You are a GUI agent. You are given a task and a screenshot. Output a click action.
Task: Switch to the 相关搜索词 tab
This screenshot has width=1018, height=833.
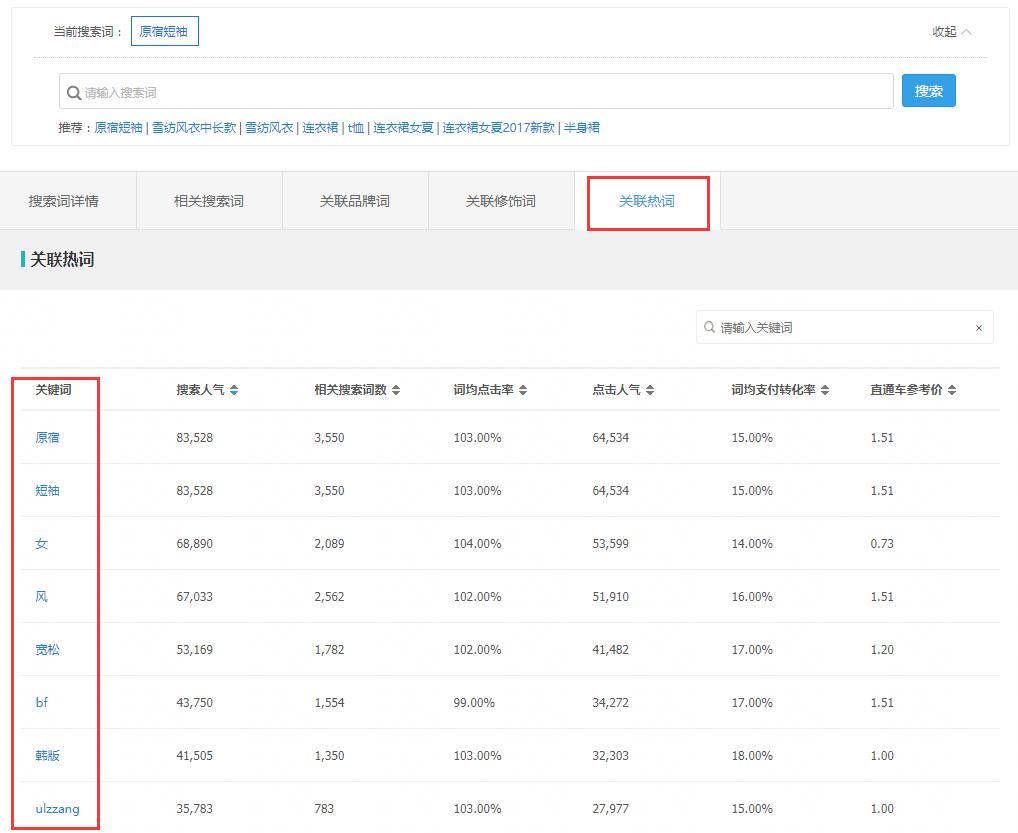pos(209,200)
